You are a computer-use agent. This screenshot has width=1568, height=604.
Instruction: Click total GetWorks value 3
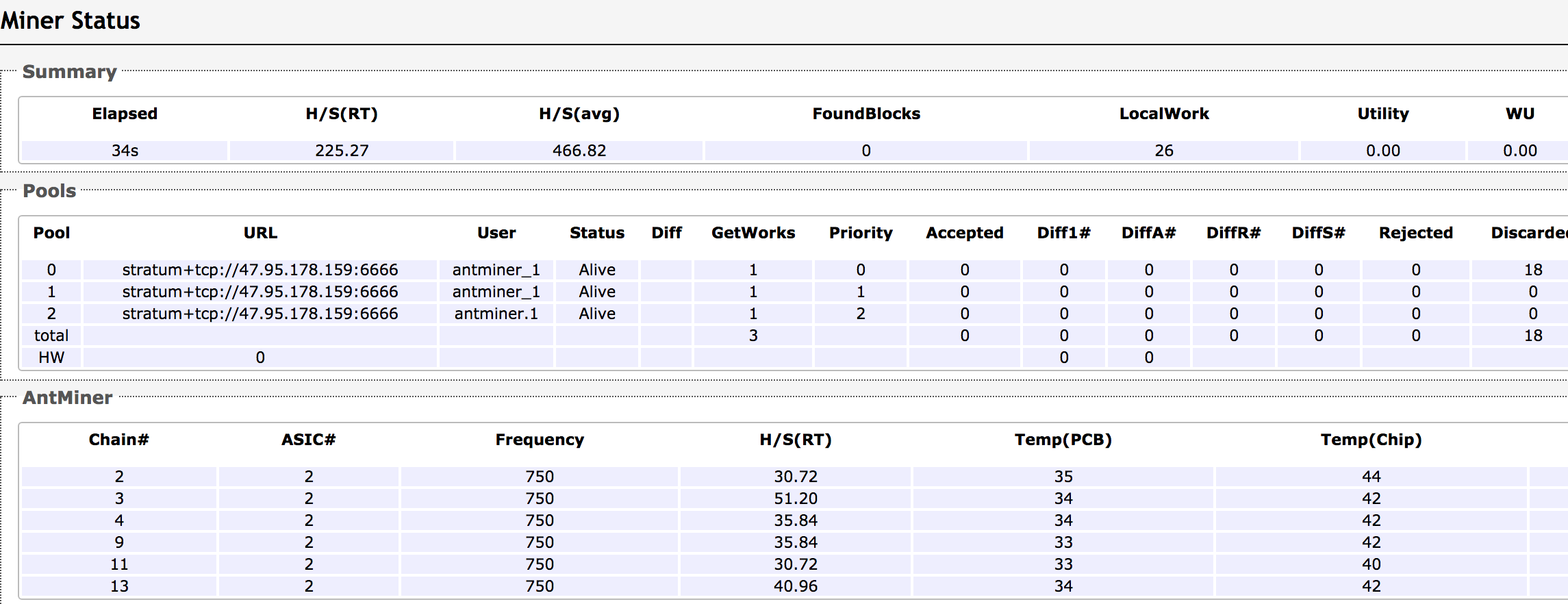(753, 336)
